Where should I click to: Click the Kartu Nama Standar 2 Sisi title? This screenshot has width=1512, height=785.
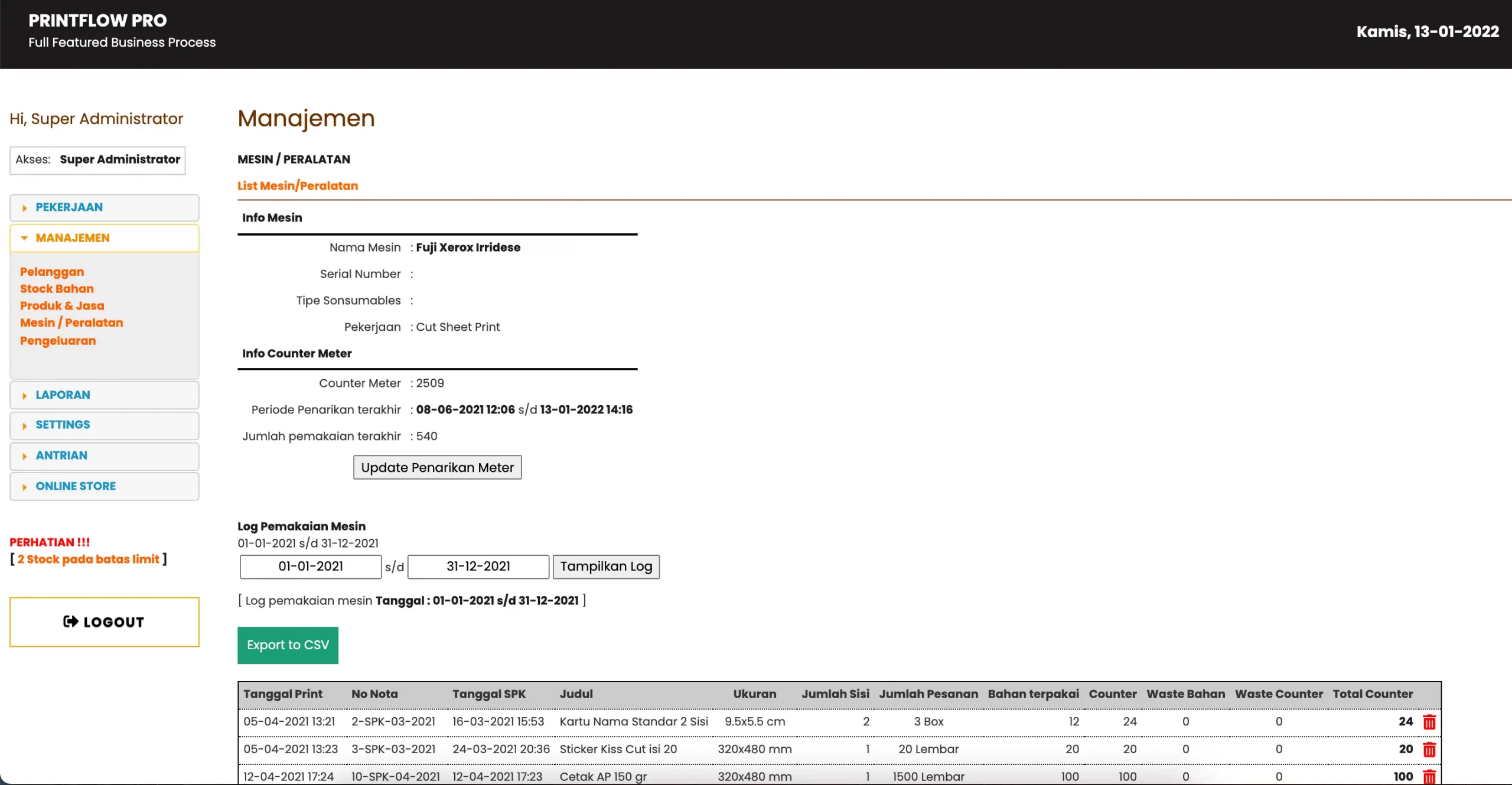(634, 722)
